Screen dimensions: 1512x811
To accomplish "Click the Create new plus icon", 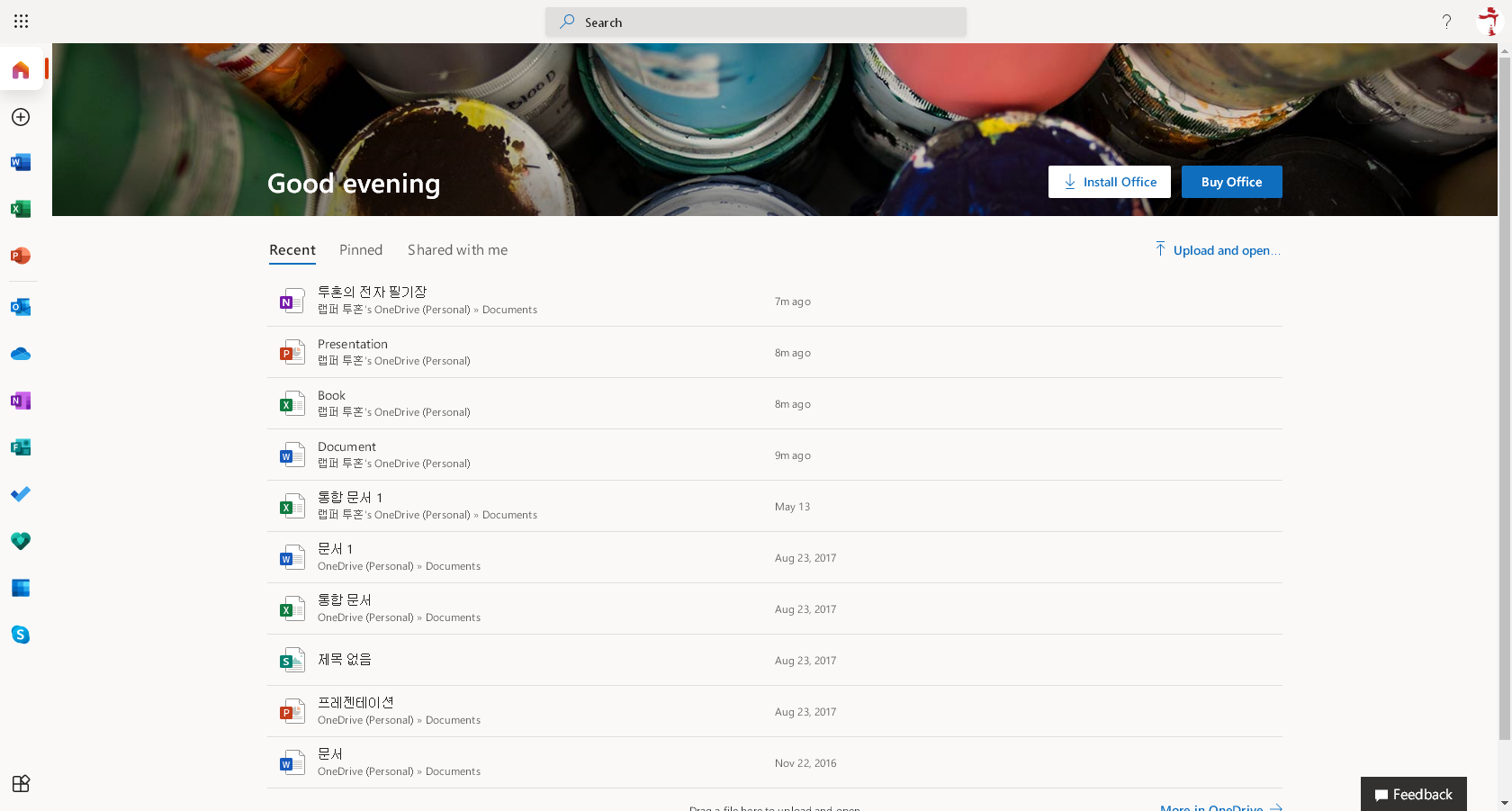I will click(x=21, y=117).
